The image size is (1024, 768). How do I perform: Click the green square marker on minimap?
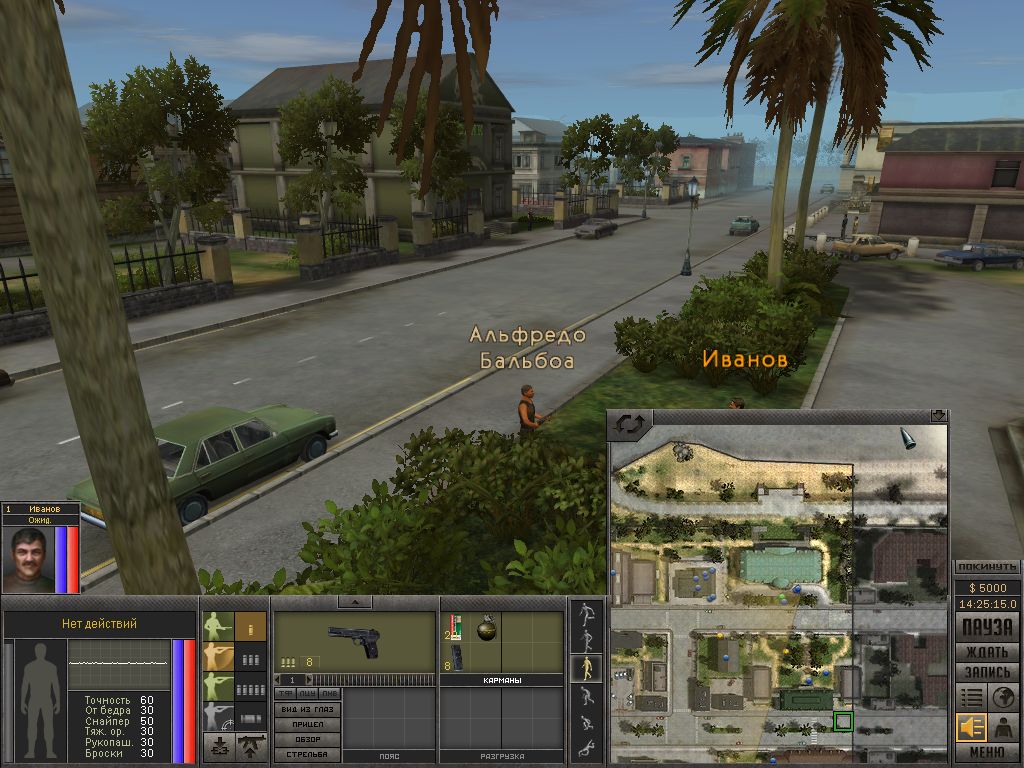pyautogui.click(x=843, y=722)
